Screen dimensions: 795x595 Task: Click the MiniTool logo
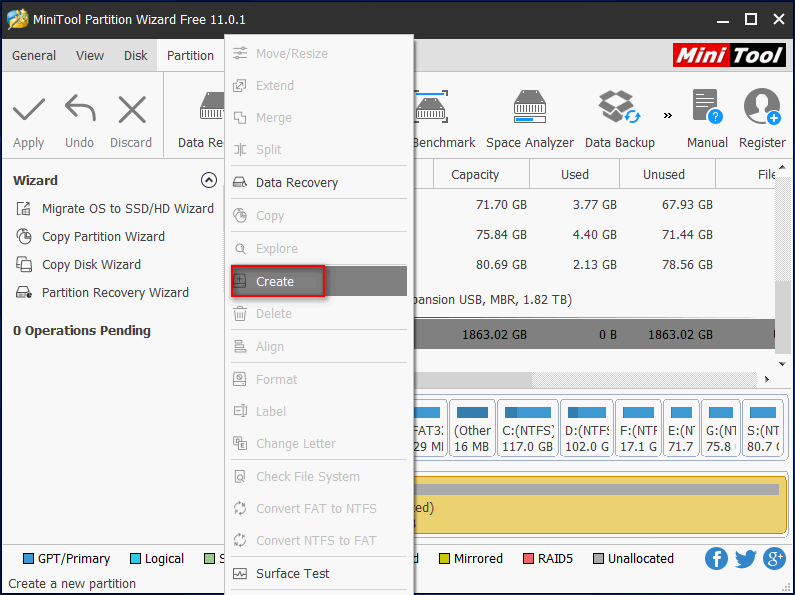point(730,55)
